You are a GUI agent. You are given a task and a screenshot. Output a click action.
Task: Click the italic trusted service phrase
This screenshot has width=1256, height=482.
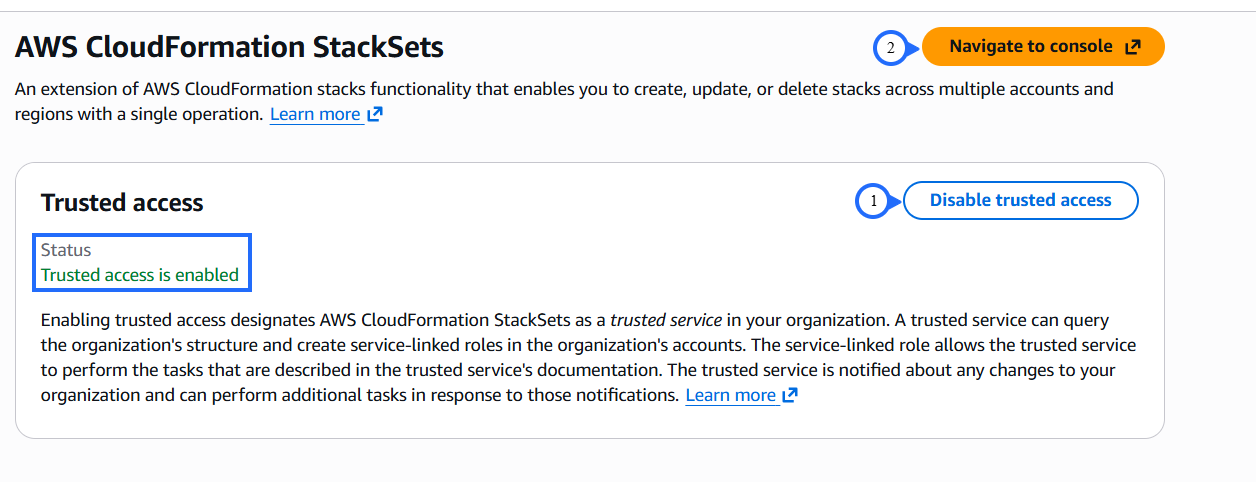[665, 321]
